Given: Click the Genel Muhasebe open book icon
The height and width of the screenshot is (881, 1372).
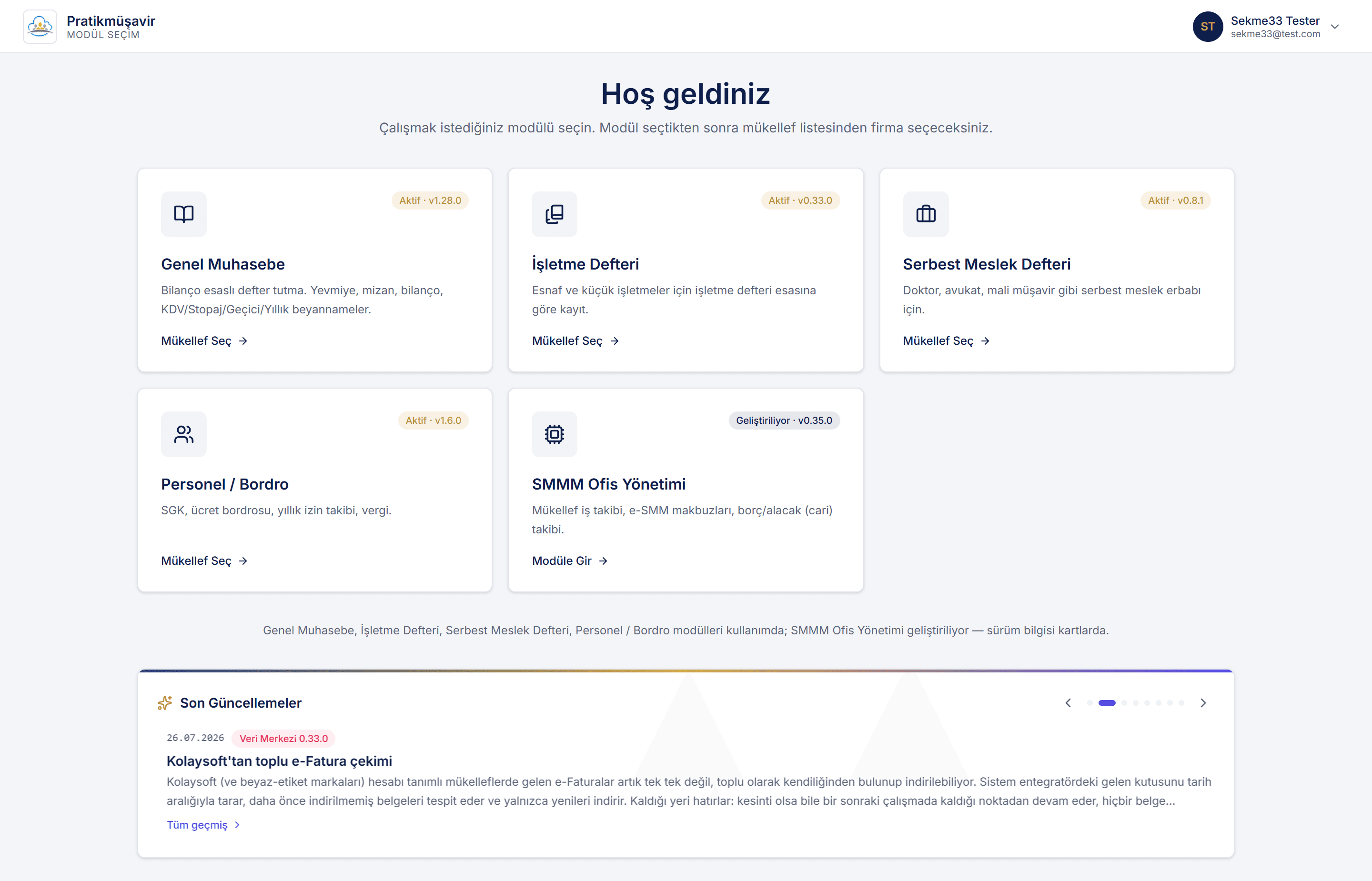Looking at the screenshot, I should tap(184, 214).
